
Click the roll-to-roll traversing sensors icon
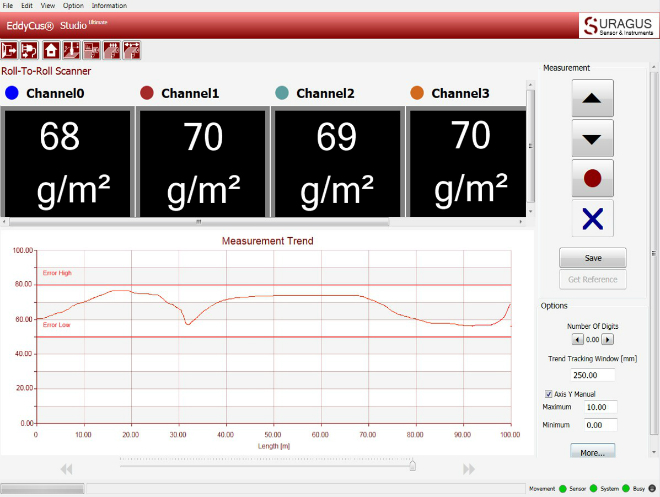coord(132,50)
